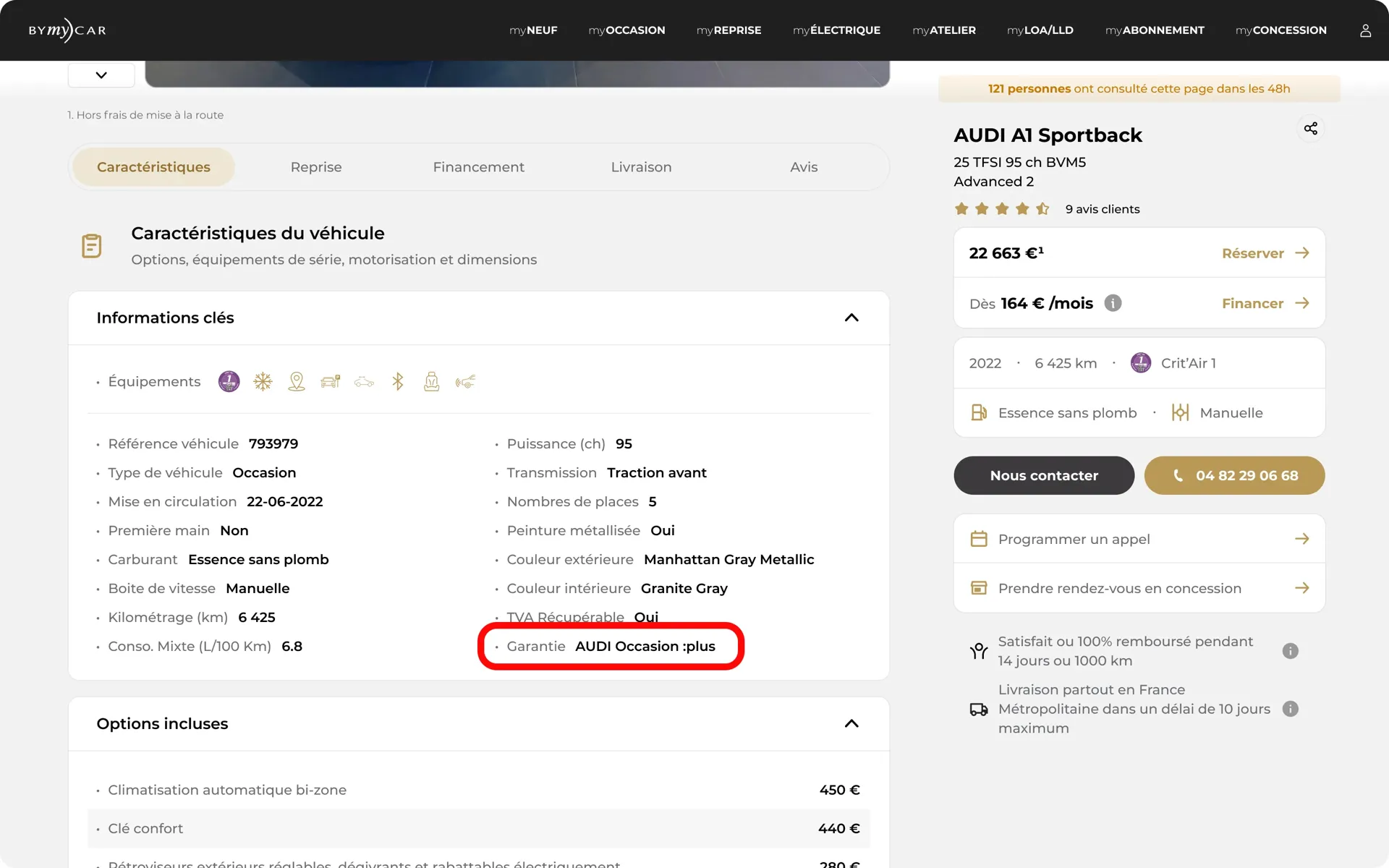The image size is (1389, 868).
Task: Collapse the Options incluses section
Action: pyautogui.click(x=851, y=724)
